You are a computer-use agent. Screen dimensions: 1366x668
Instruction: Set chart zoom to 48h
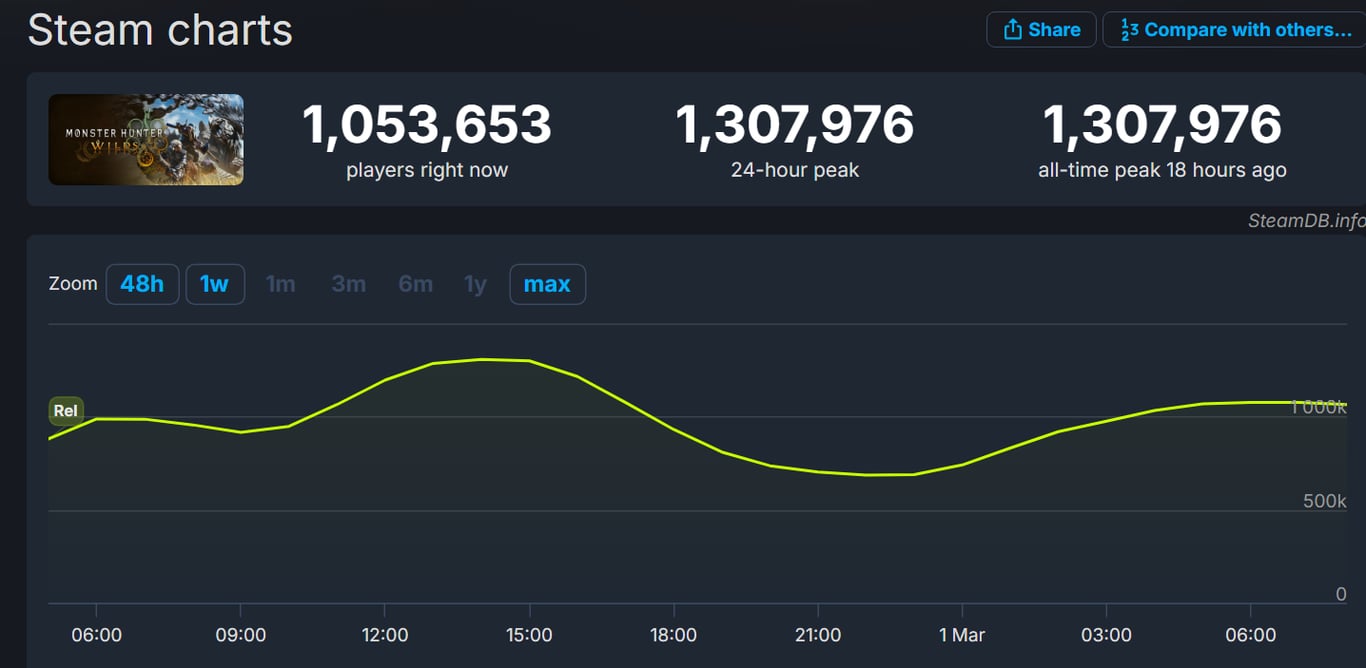pyautogui.click(x=142, y=284)
